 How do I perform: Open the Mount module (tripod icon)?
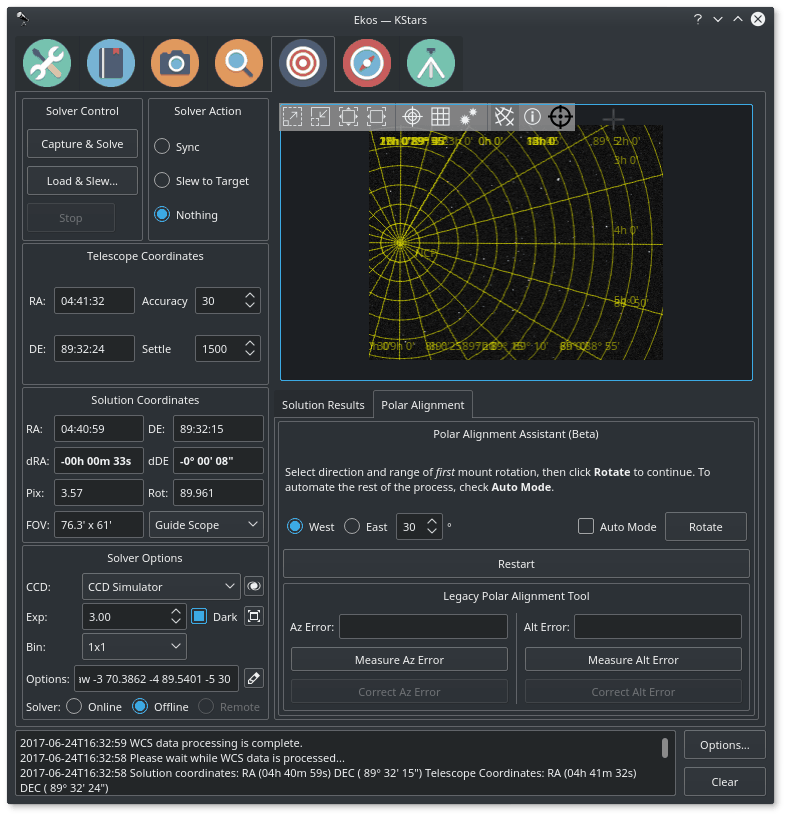(x=431, y=63)
